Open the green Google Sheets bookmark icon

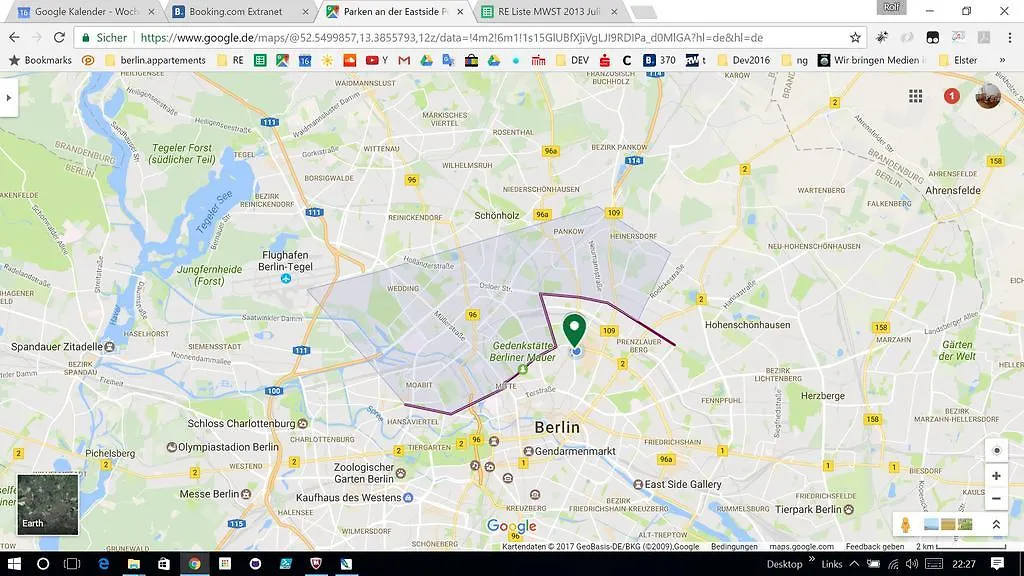click(260, 60)
